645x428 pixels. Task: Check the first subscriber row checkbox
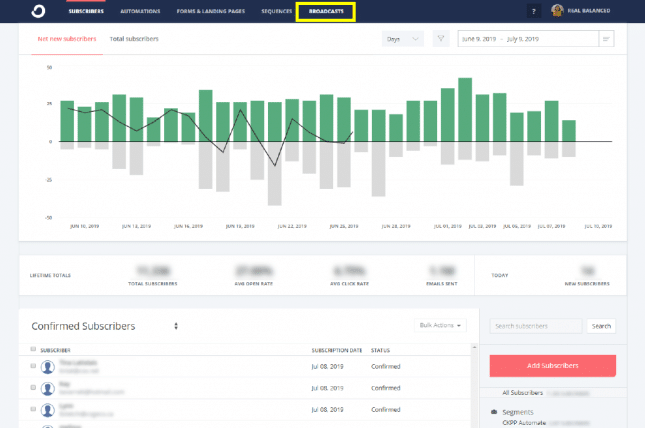[x=33, y=366]
